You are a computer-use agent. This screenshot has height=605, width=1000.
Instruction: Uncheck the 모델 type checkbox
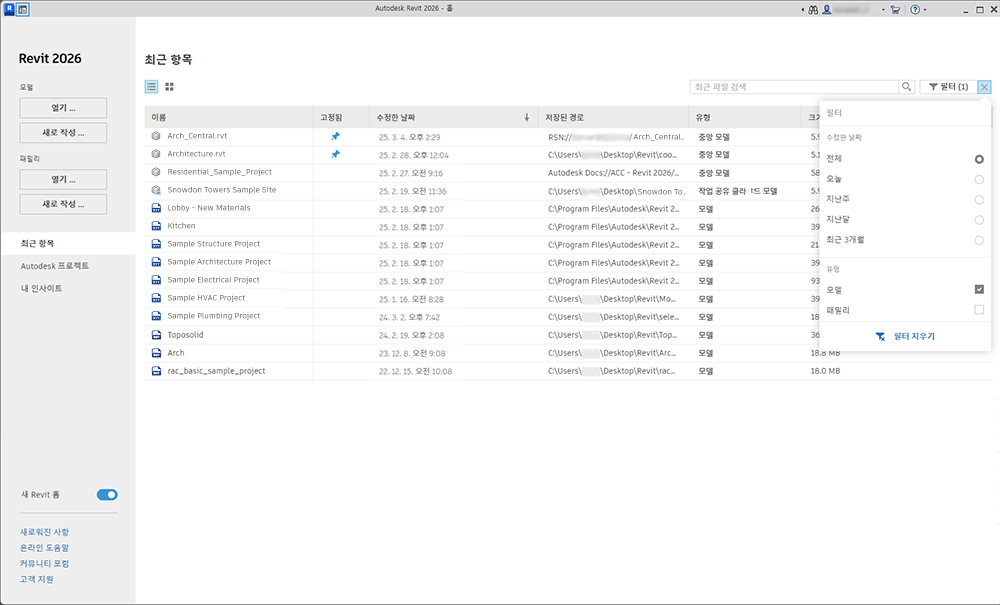coord(979,289)
